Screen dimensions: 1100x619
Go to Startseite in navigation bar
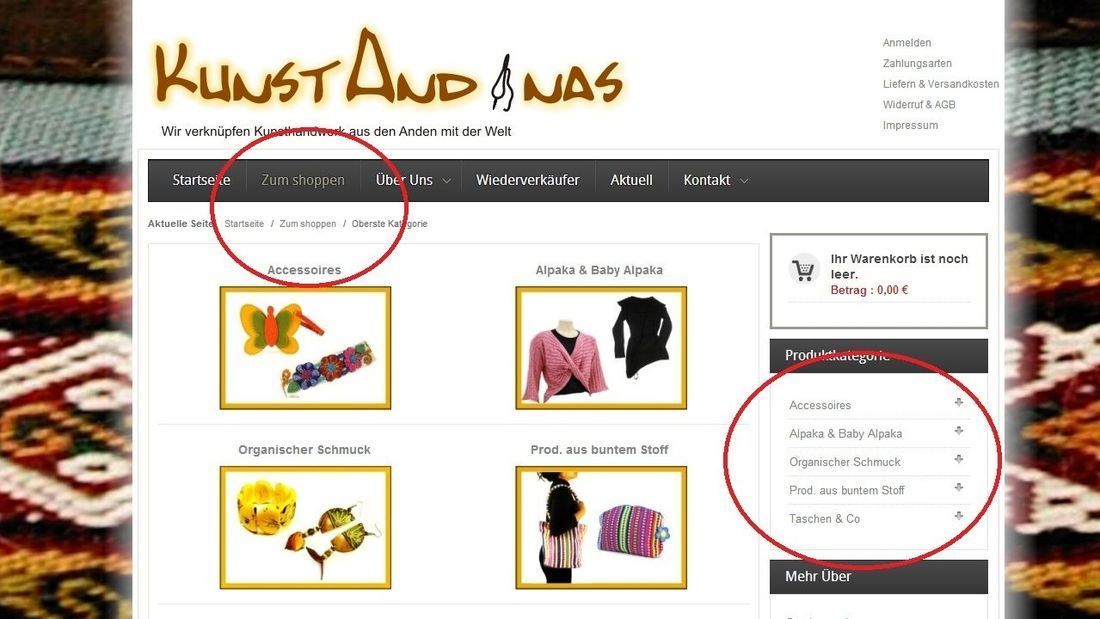[x=201, y=180]
